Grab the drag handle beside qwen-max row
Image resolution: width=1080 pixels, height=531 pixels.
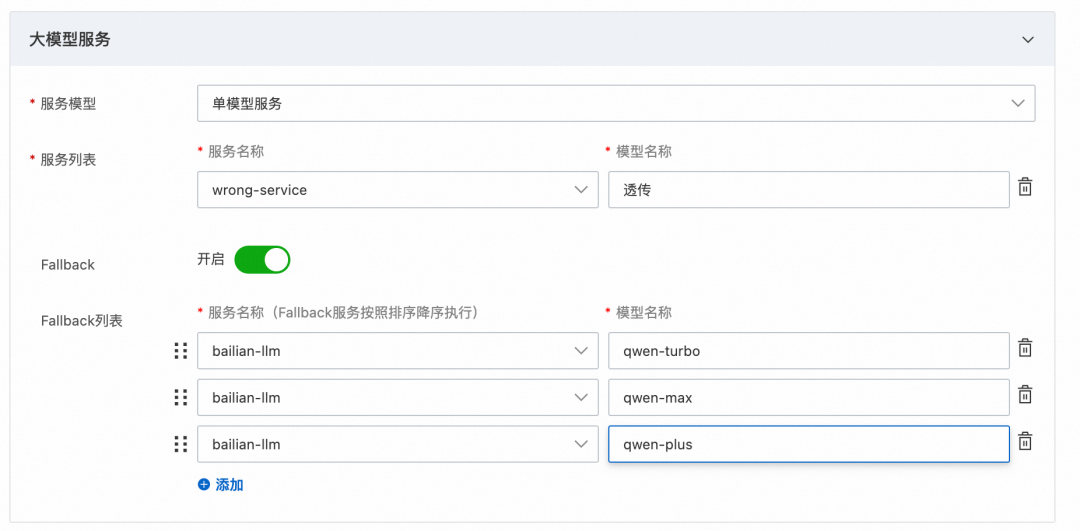180,397
